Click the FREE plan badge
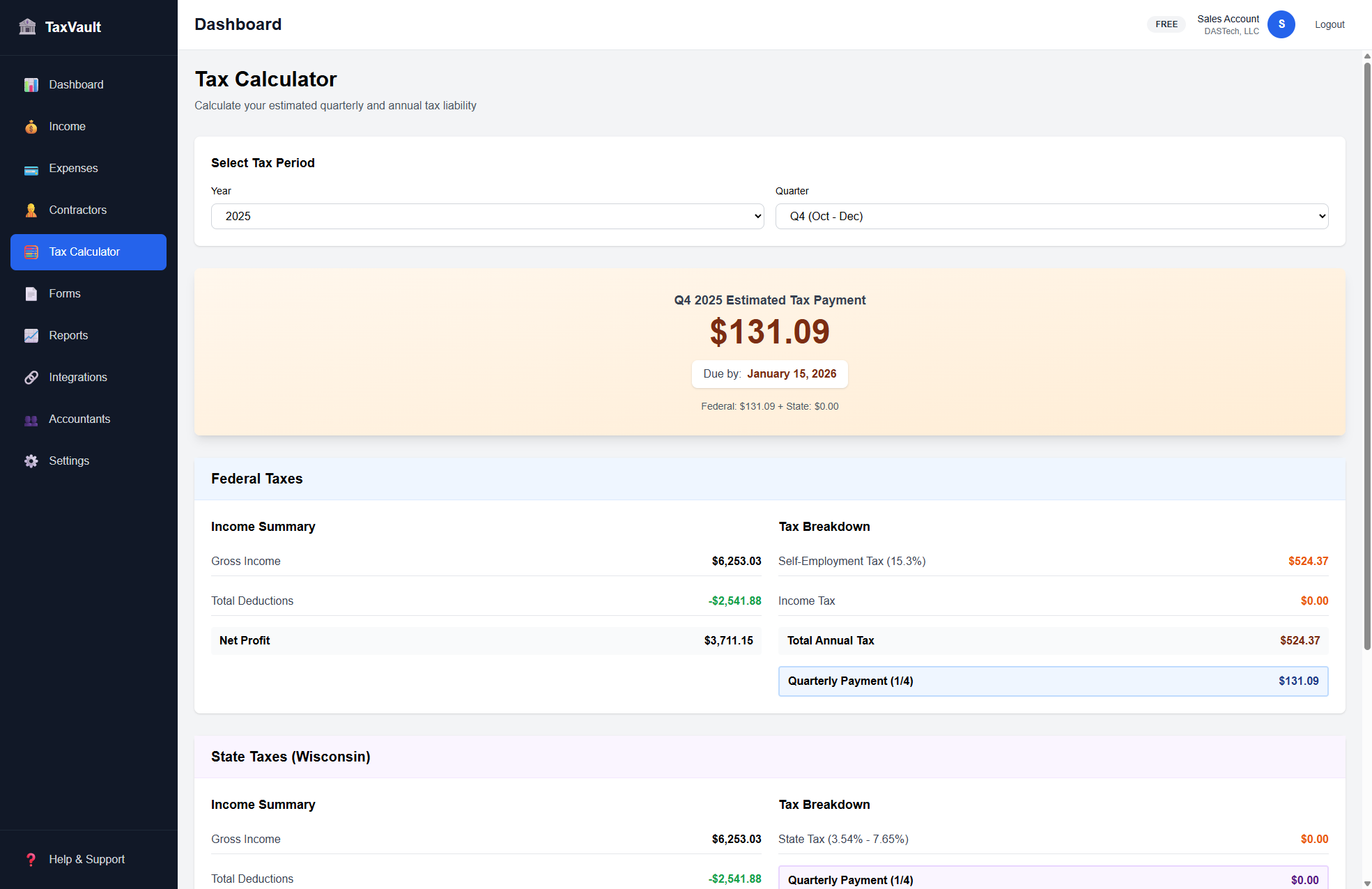This screenshot has width=1372, height=889. click(1166, 24)
